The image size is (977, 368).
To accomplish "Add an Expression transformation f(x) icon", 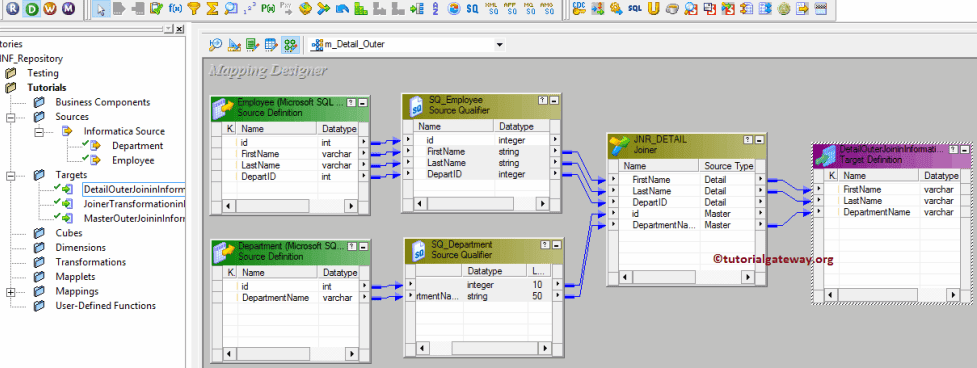I will tap(175, 9).
